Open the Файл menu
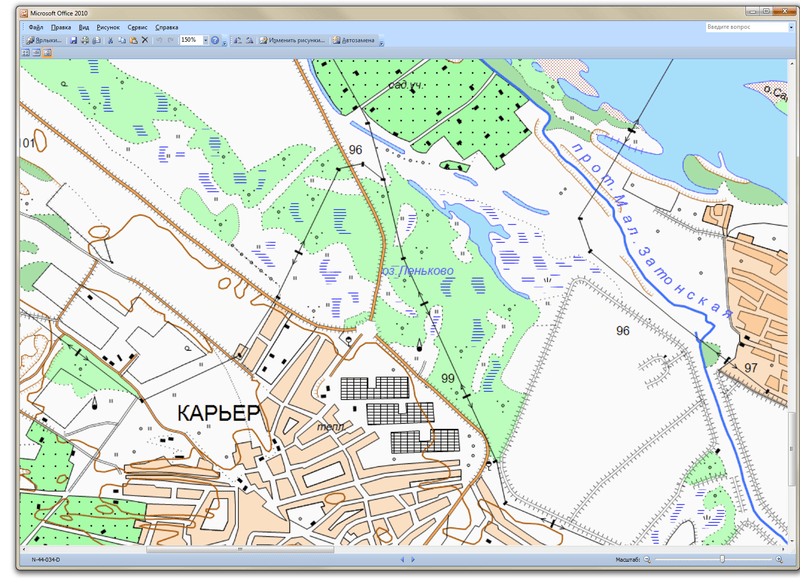This screenshot has height=585, width=800. (x=36, y=27)
